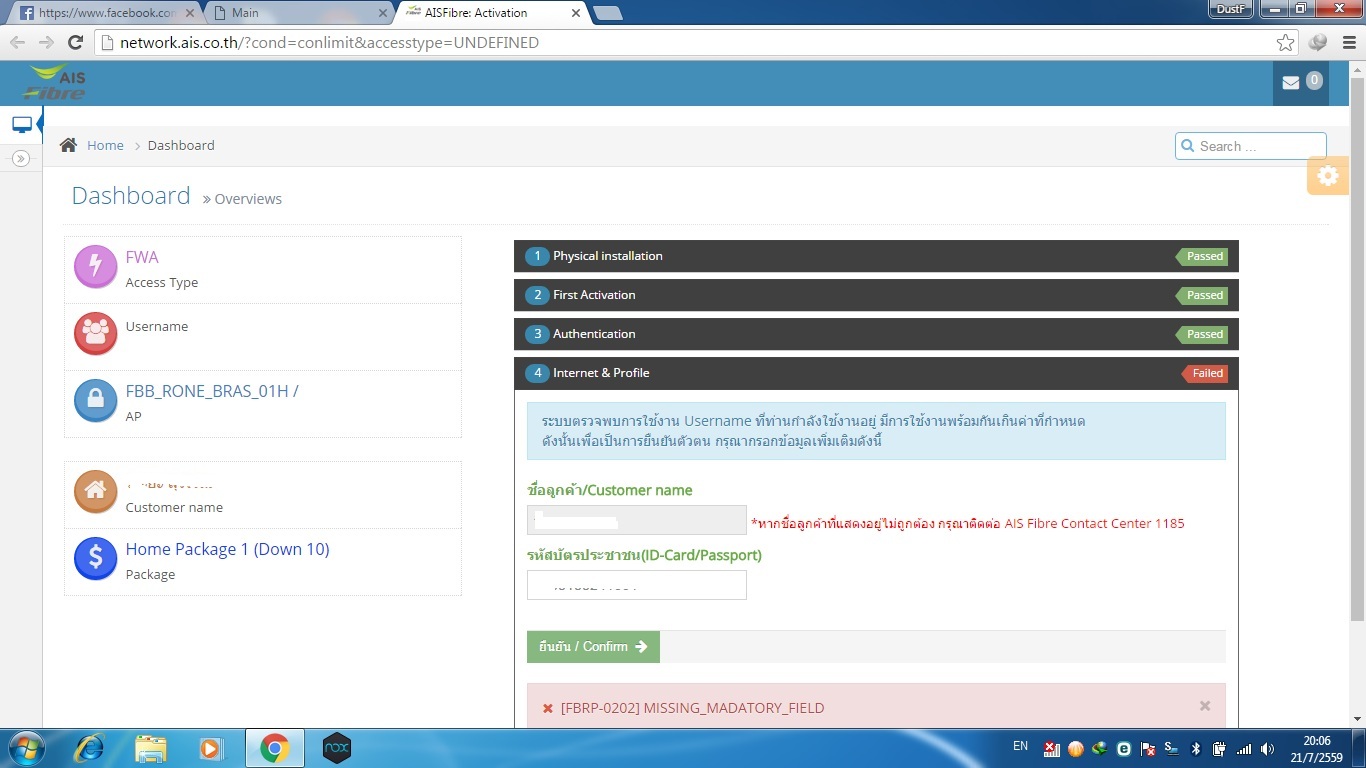This screenshot has height=768, width=1366.
Task: Click the blue dollar Package icon
Action: click(x=96, y=558)
